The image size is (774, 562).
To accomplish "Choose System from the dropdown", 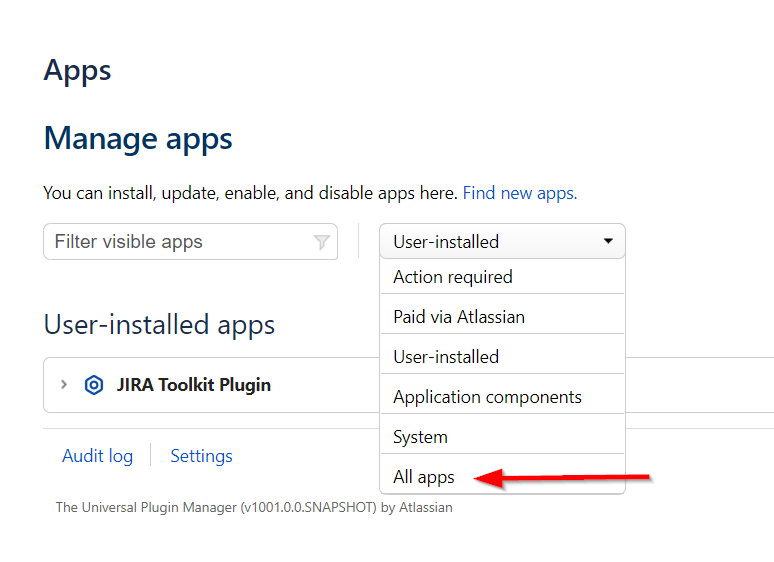I will (x=502, y=437).
